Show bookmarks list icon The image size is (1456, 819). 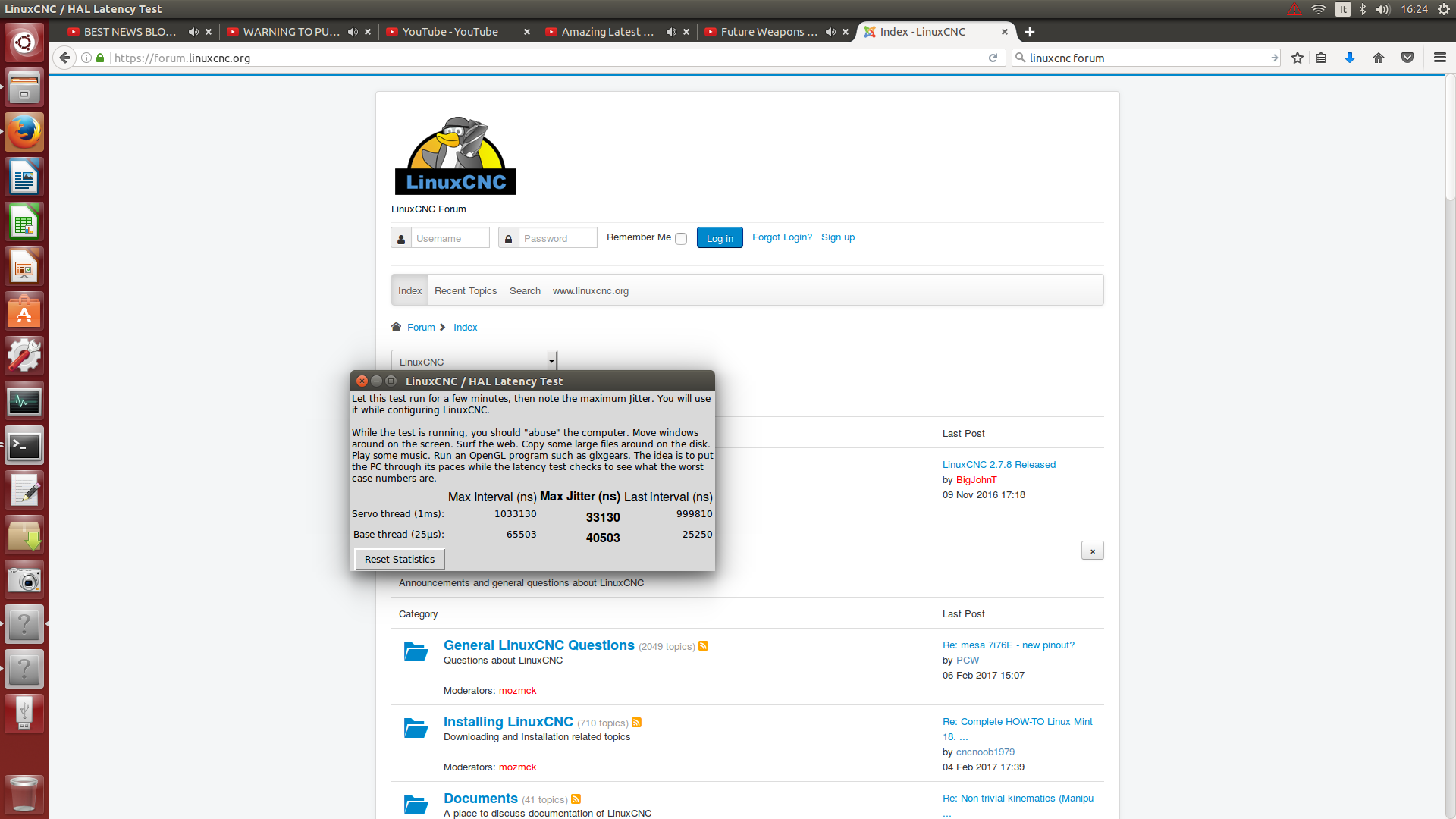click(x=1321, y=58)
